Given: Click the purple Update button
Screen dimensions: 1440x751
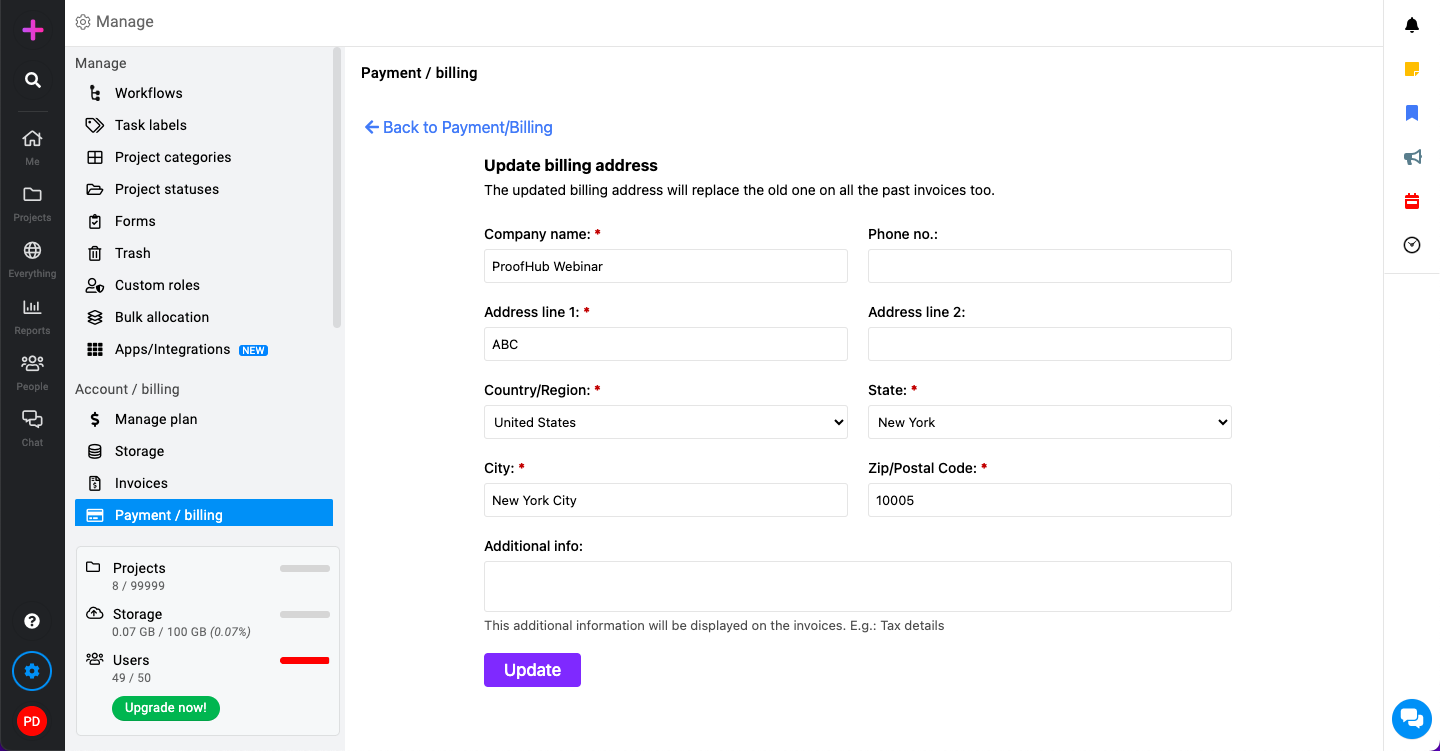Looking at the screenshot, I should (532, 670).
